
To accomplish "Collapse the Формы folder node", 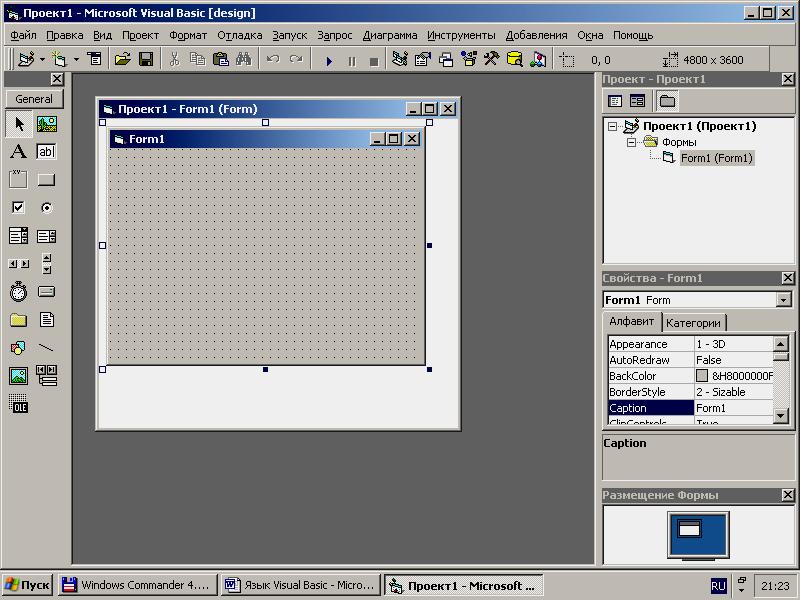I will tap(631, 142).
